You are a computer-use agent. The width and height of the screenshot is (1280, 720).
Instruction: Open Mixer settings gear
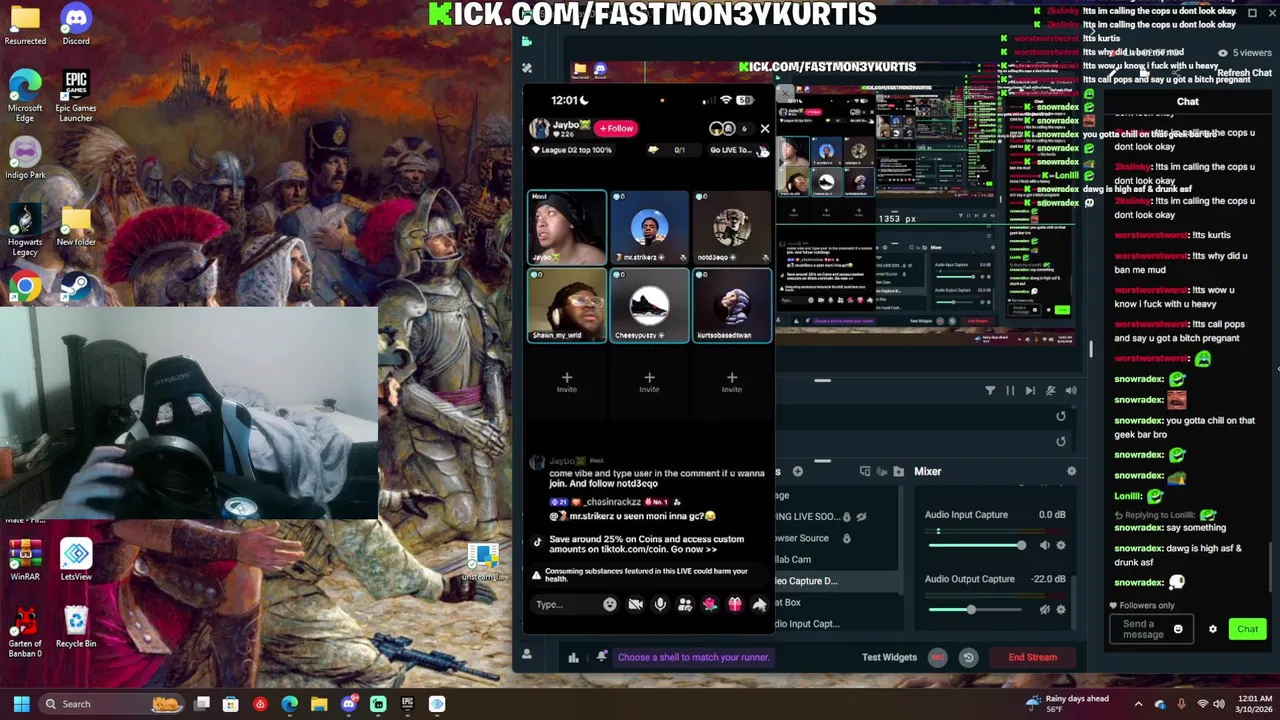[x=1071, y=471]
